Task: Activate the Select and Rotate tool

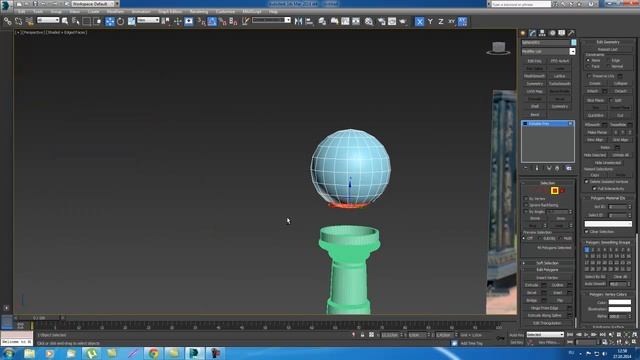Action: (x=120, y=22)
